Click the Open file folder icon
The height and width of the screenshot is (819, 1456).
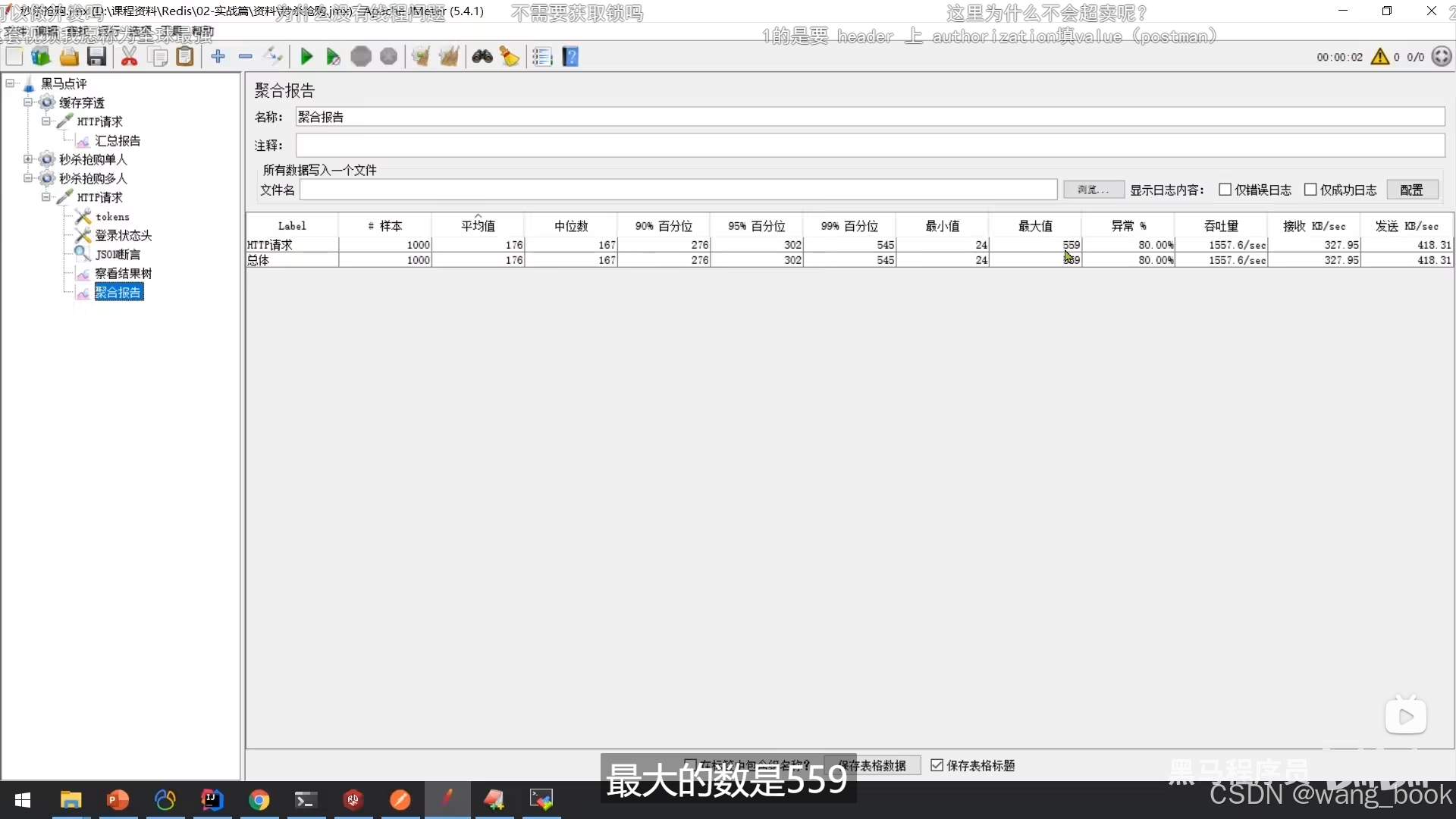[x=69, y=57]
